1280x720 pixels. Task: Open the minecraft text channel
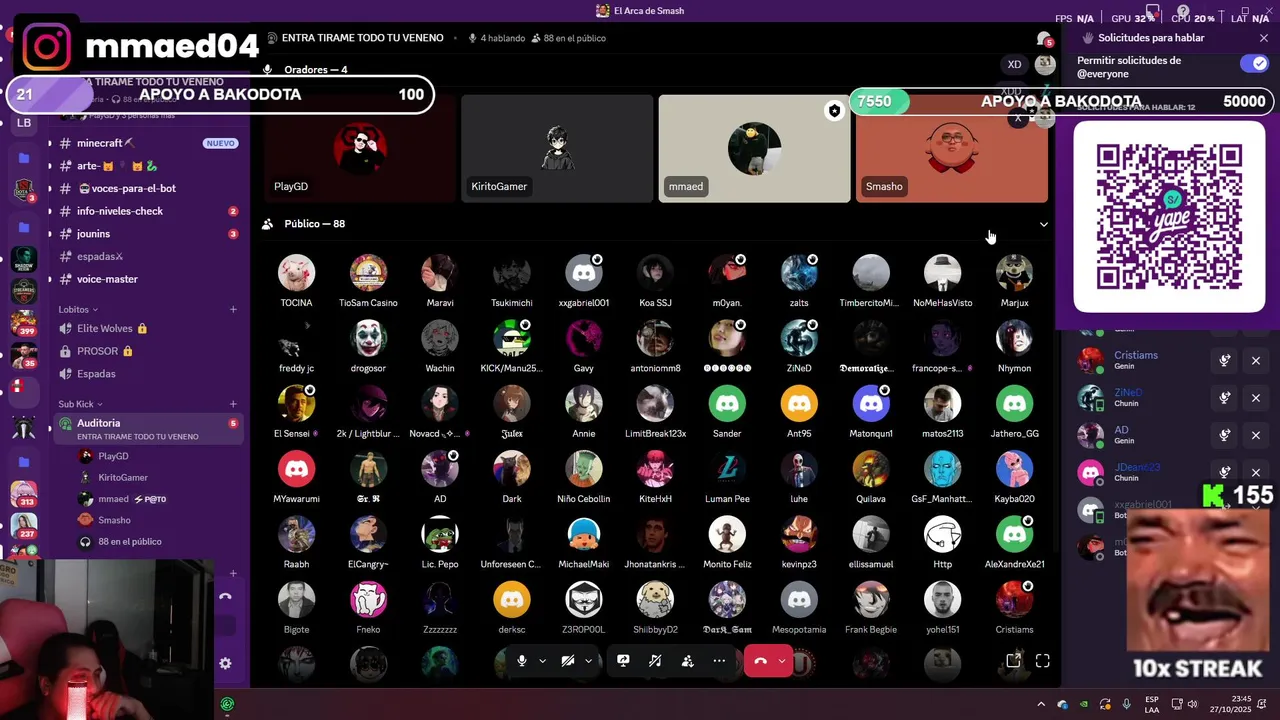pyautogui.click(x=148, y=143)
